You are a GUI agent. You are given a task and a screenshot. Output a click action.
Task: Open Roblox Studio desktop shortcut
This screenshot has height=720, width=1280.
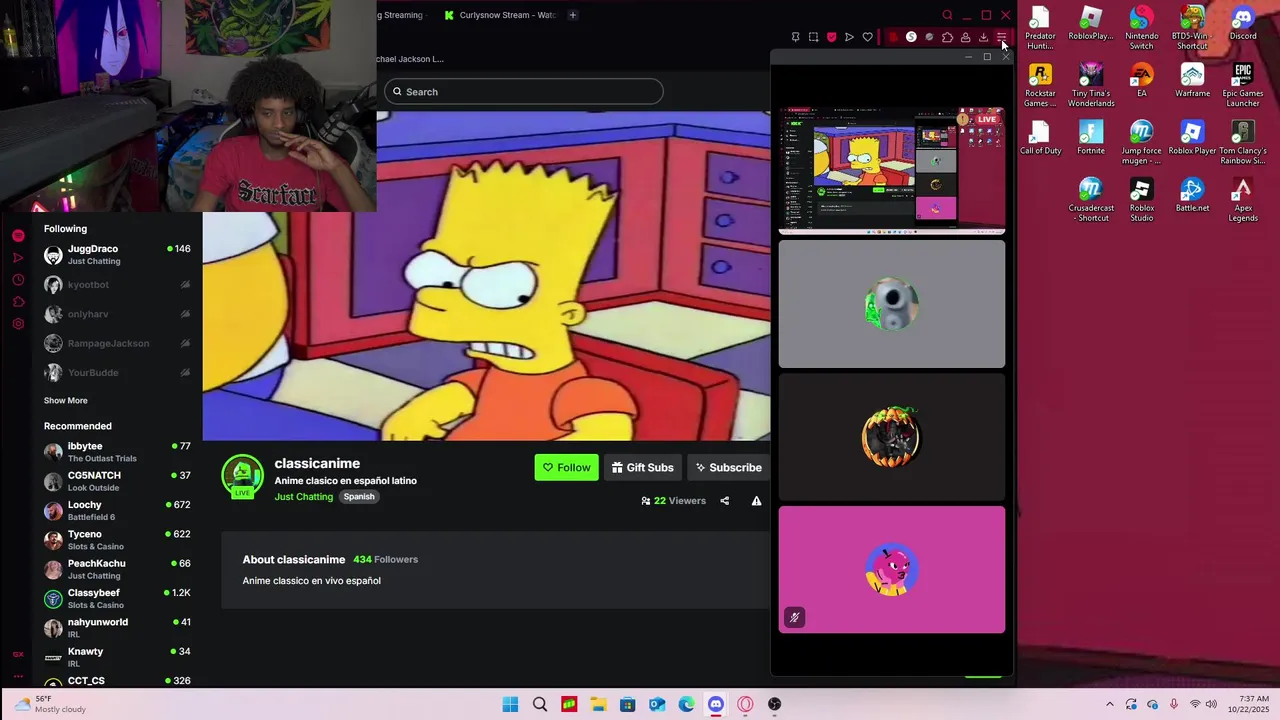pyautogui.click(x=1142, y=200)
